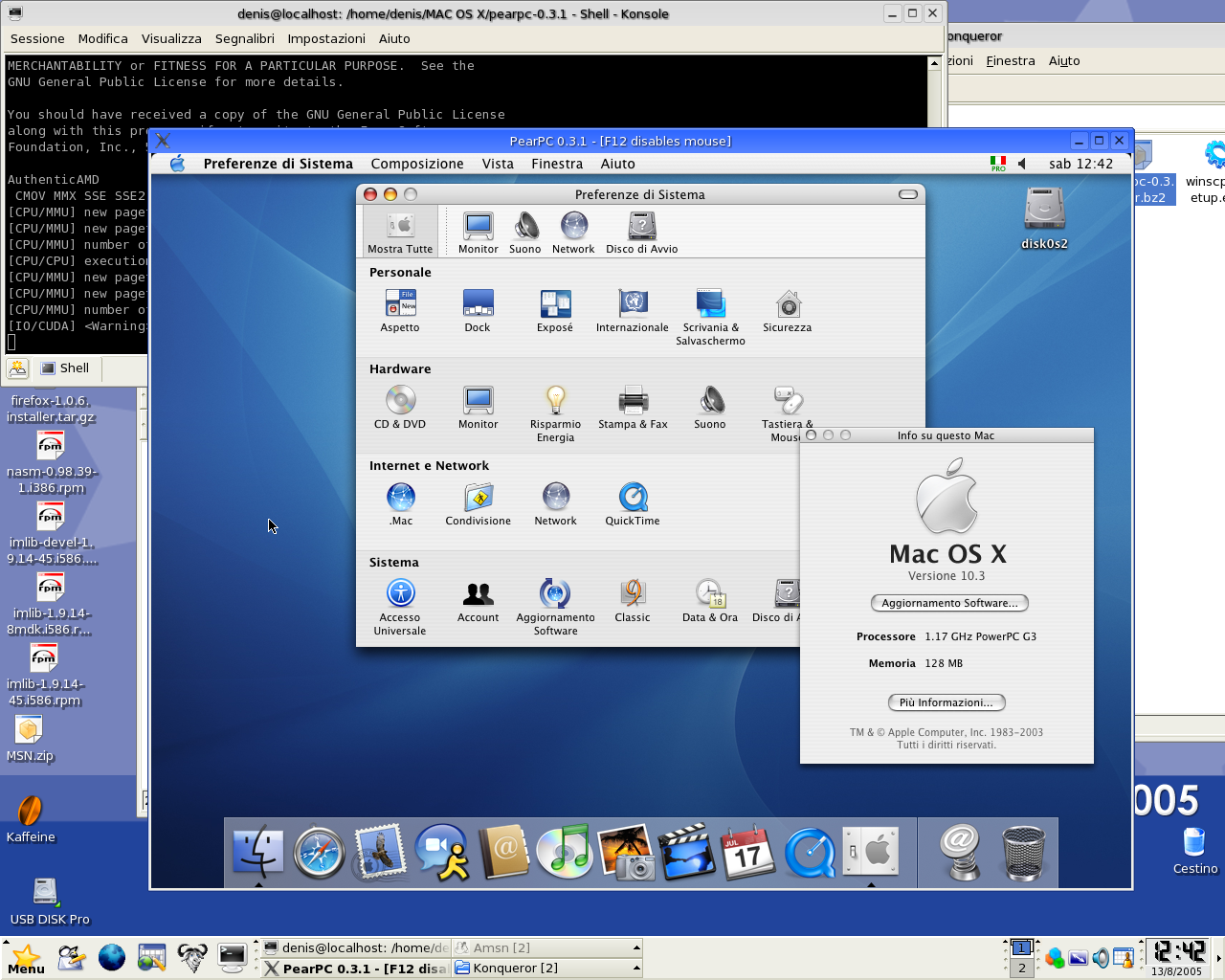Open the Sessione menu in Konsole
Screen dimensions: 1225x980
tap(37, 39)
